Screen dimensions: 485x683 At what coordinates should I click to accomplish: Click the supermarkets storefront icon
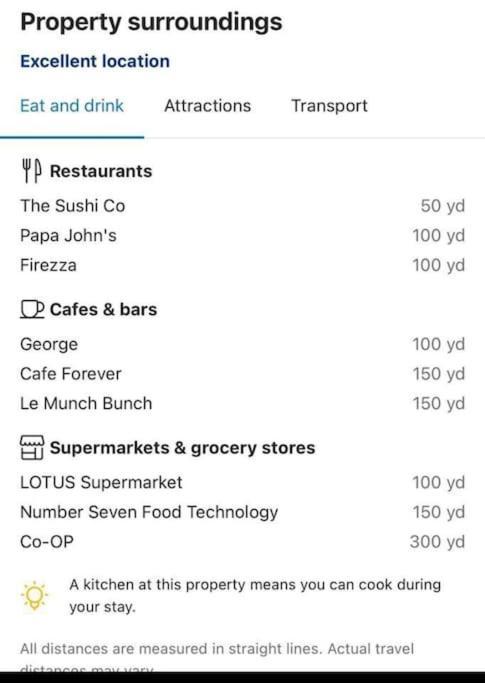coord(32,448)
